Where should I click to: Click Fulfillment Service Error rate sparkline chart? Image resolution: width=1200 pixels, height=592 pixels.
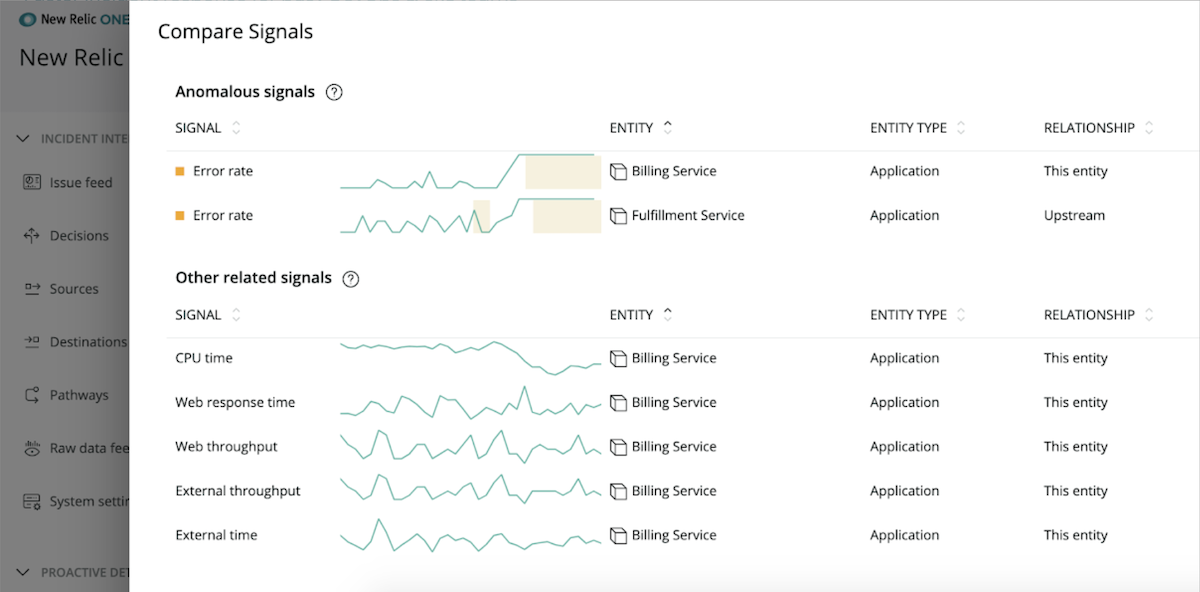470,215
